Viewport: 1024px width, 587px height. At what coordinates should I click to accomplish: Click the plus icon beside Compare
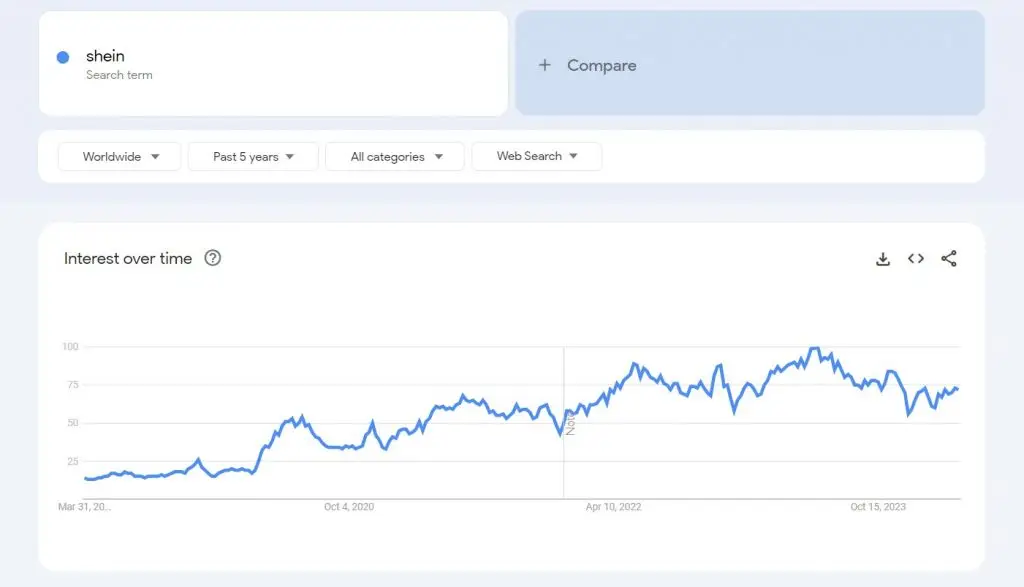click(x=545, y=65)
